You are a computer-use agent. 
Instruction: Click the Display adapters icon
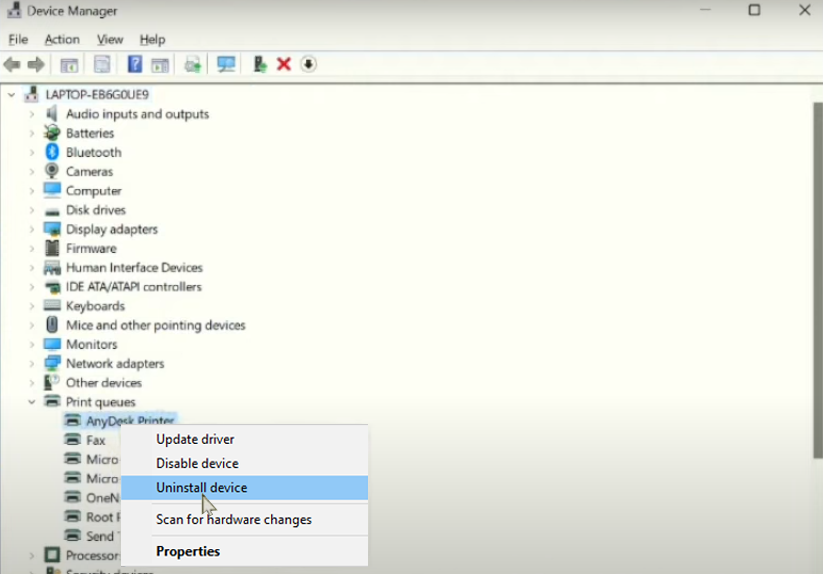pos(52,229)
